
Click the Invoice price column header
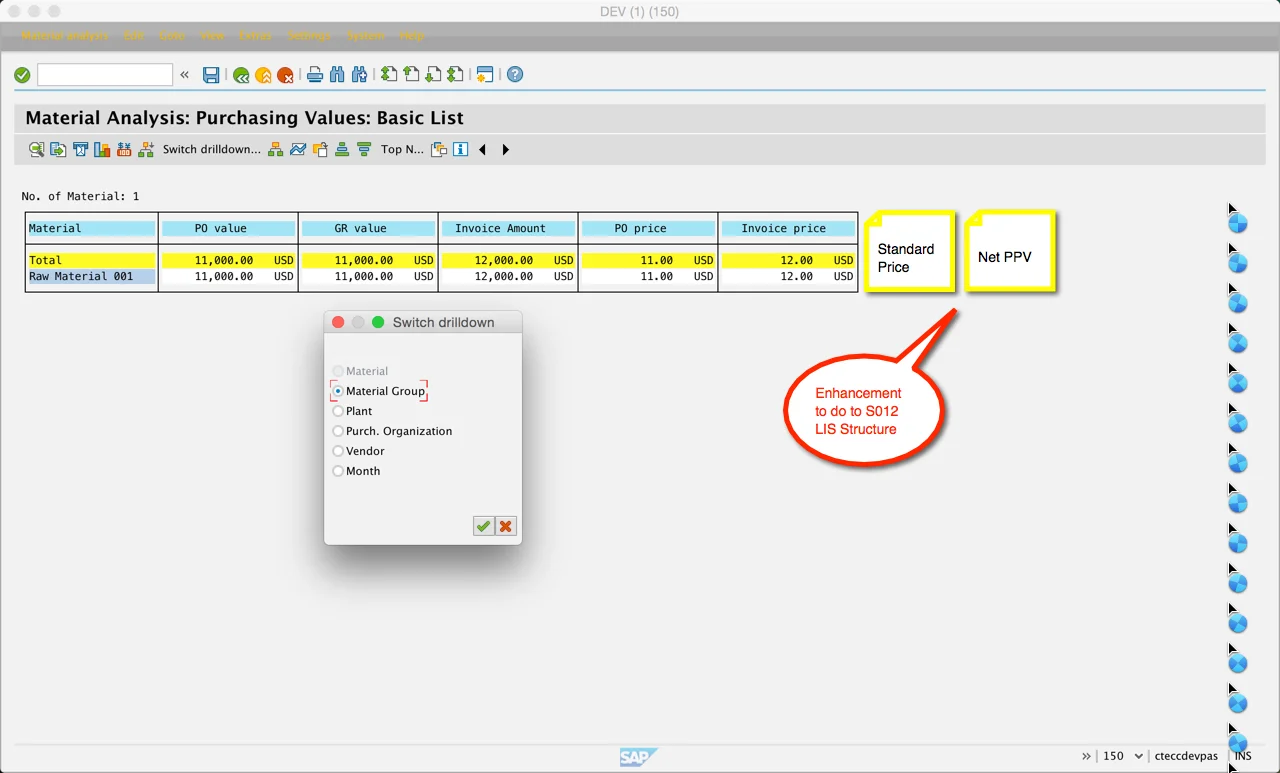click(x=788, y=228)
